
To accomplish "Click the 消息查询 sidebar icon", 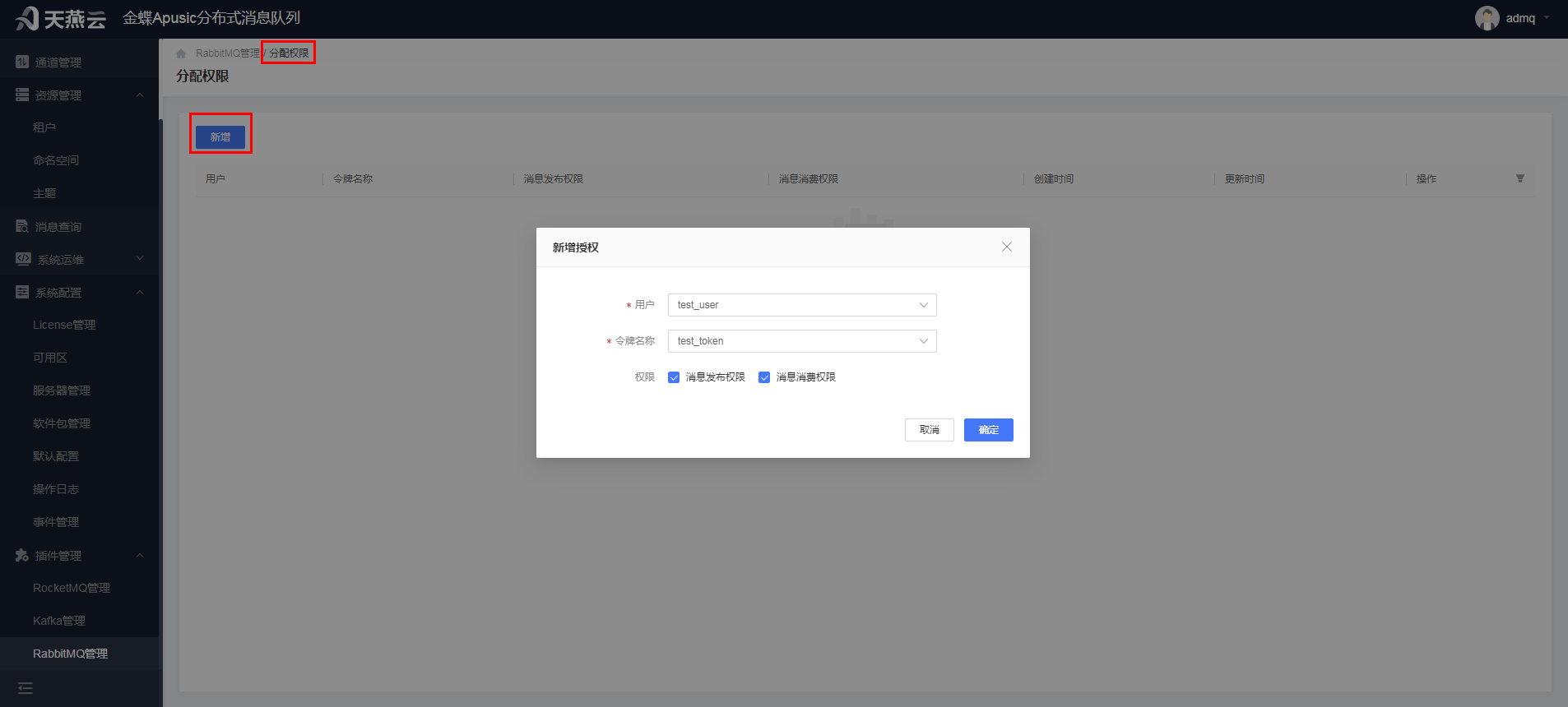I will (x=22, y=226).
